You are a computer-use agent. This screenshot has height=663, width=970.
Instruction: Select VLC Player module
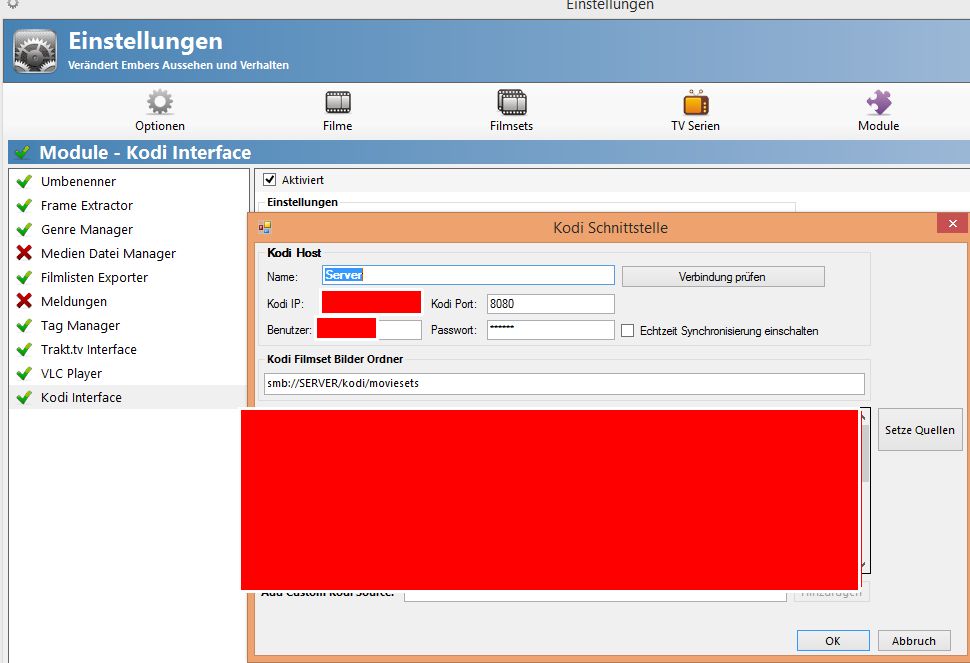coord(128,374)
